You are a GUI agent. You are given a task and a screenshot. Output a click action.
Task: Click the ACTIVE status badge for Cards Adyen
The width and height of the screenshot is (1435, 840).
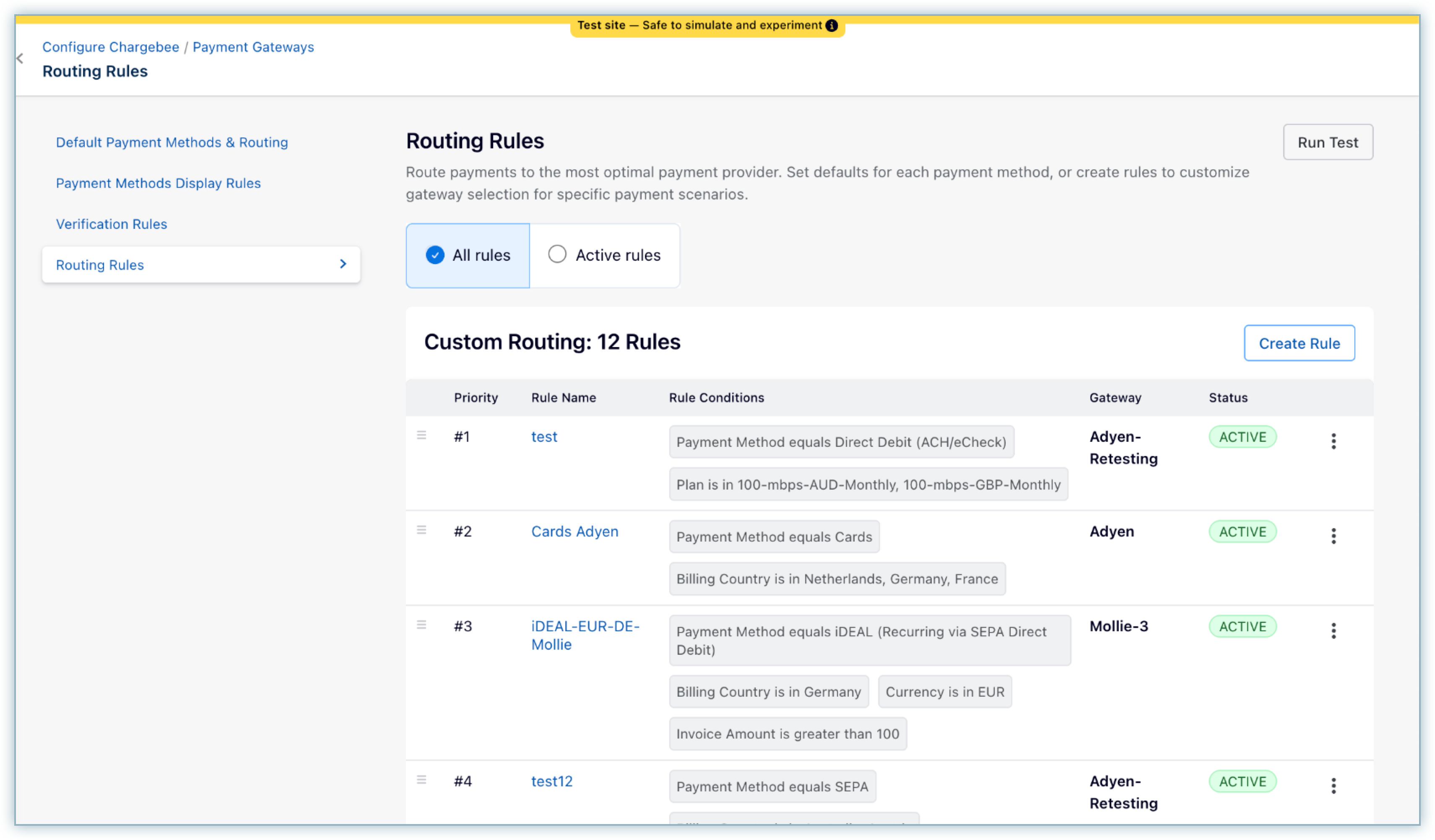click(1243, 531)
